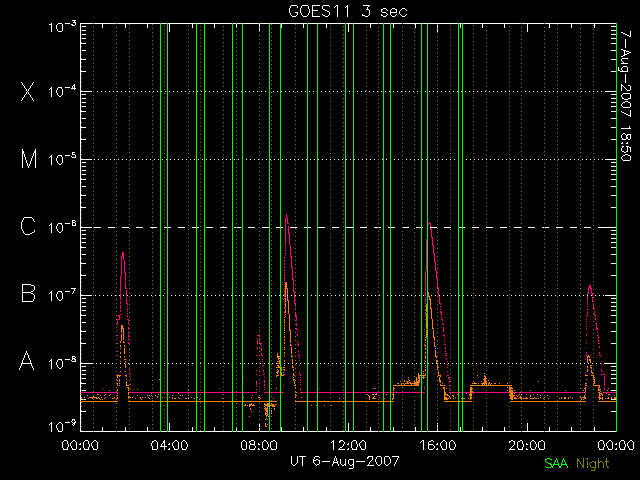
Task: Click the 20:00 time axis label
Action: [x=527, y=445]
